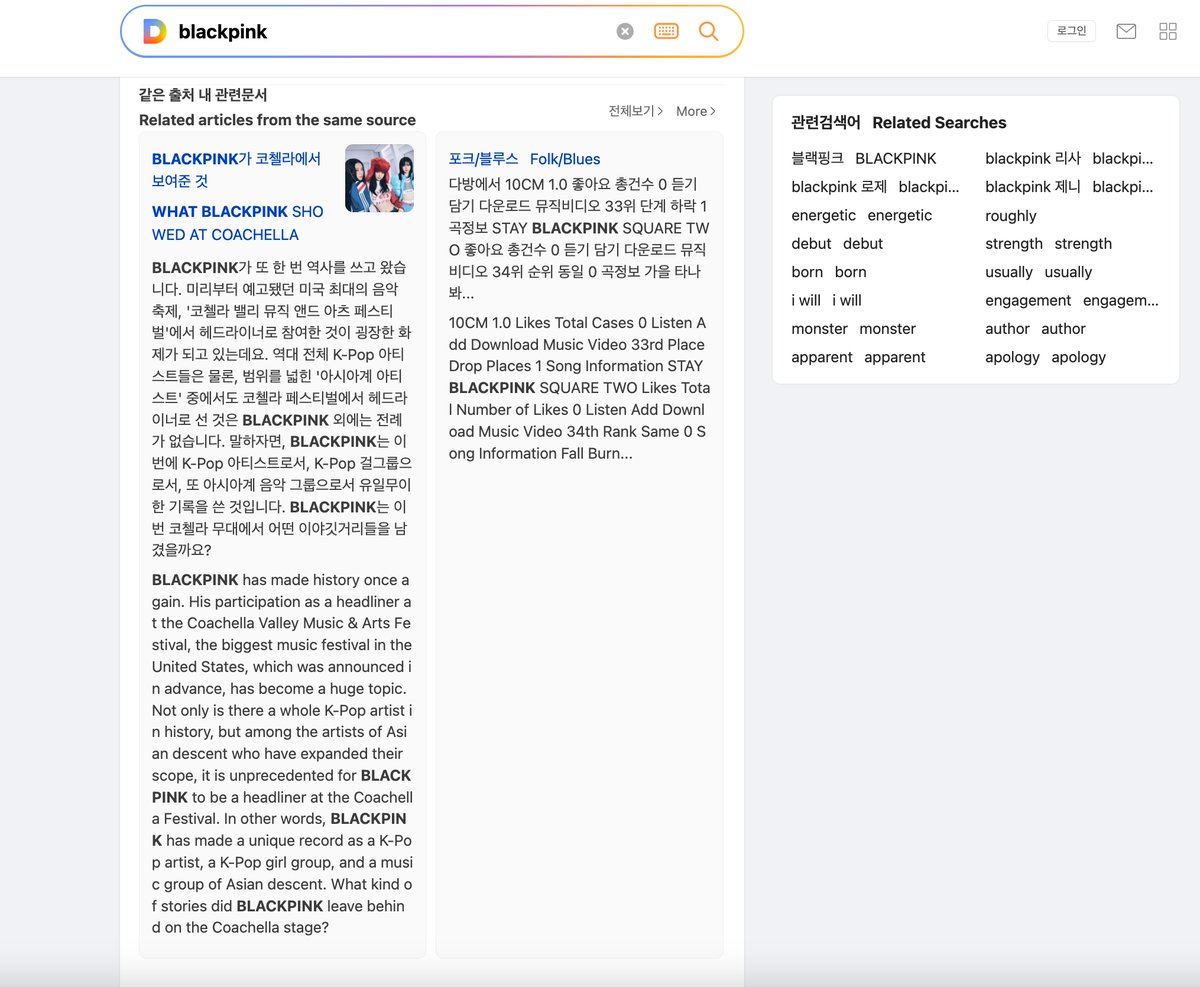This screenshot has width=1200, height=987.
Task: Select related search engagement
Action: point(1072,300)
